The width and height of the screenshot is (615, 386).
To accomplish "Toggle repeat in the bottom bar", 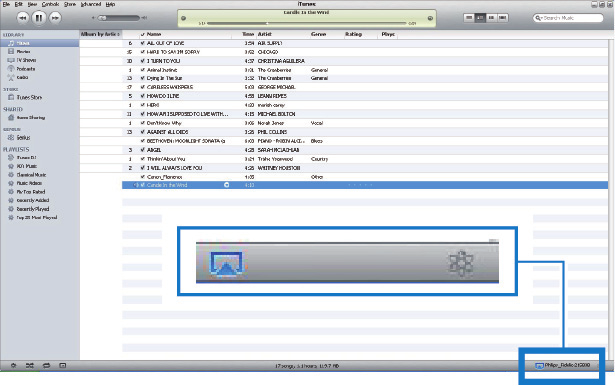I will (x=46, y=366).
